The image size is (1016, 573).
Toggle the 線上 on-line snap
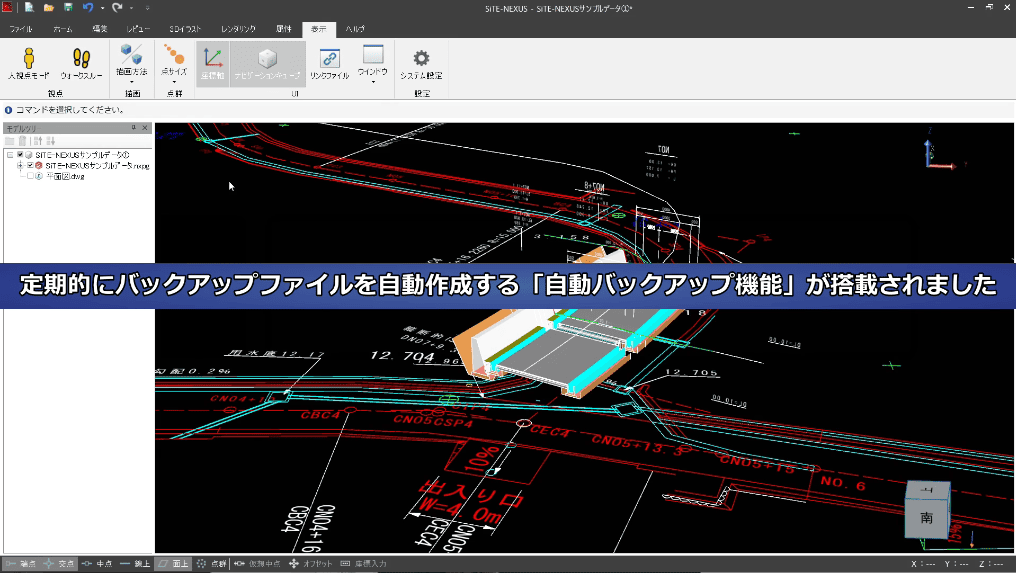click(135, 564)
